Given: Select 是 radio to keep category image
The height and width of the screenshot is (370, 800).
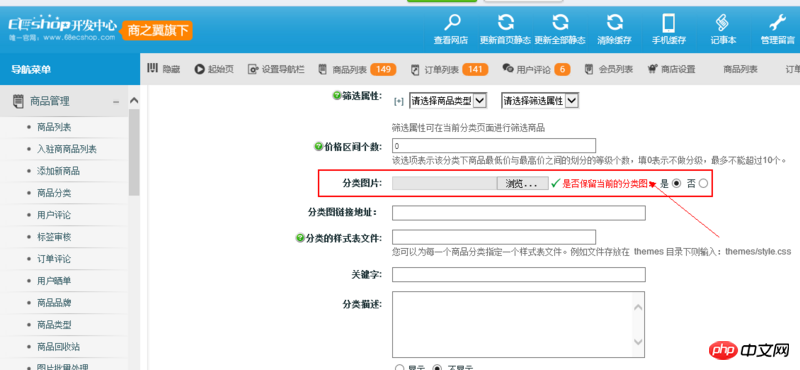Looking at the screenshot, I should pyautogui.click(x=677, y=184).
